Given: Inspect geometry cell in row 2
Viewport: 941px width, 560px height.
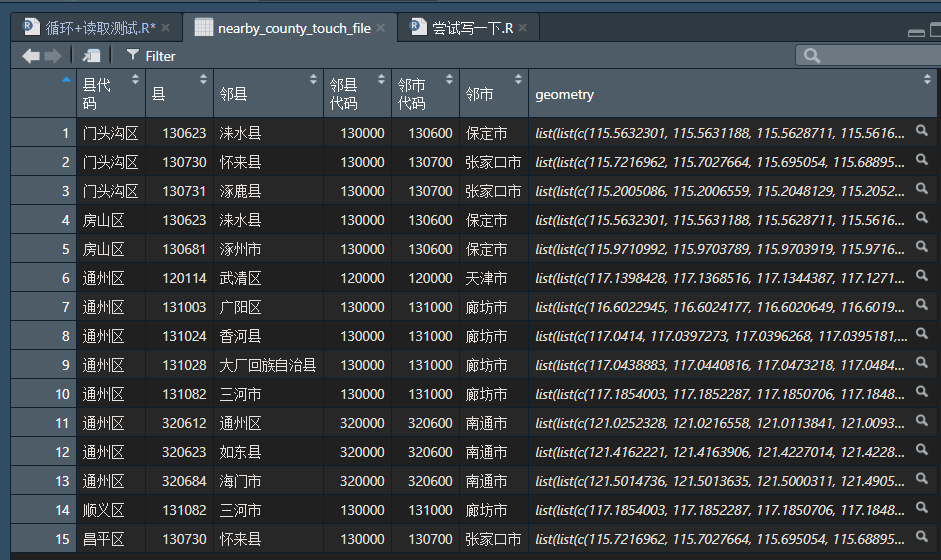Looking at the screenshot, I should [922, 159].
